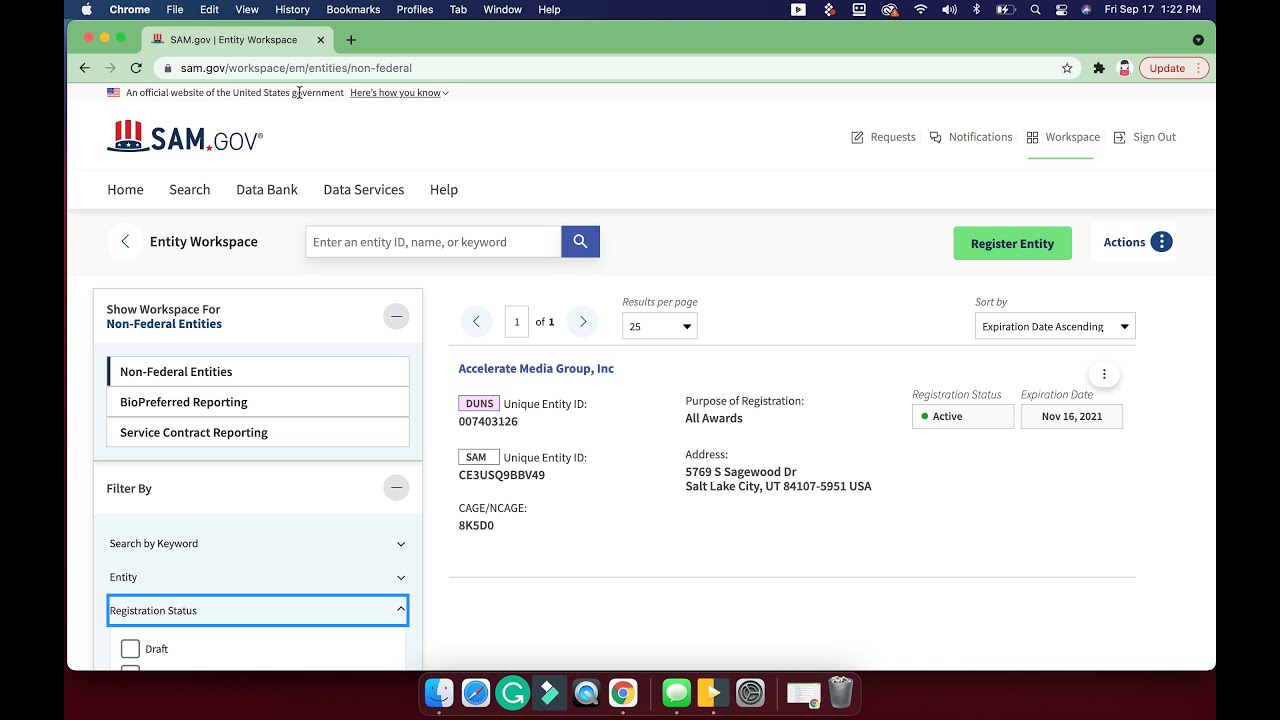Click Google Chrome in the dock
Image resolution: width=1280 pixels, height=720 pixels.
[x=623, y=693]
